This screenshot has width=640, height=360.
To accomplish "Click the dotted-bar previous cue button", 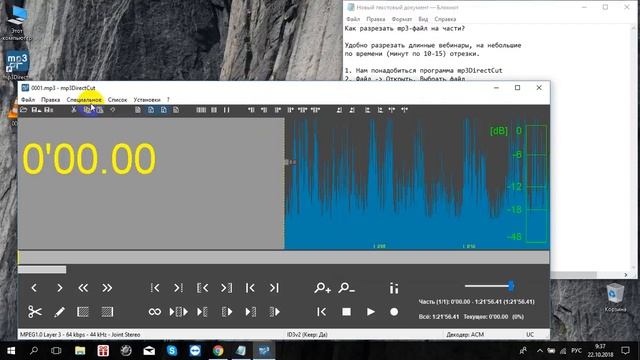I will 155,288.
